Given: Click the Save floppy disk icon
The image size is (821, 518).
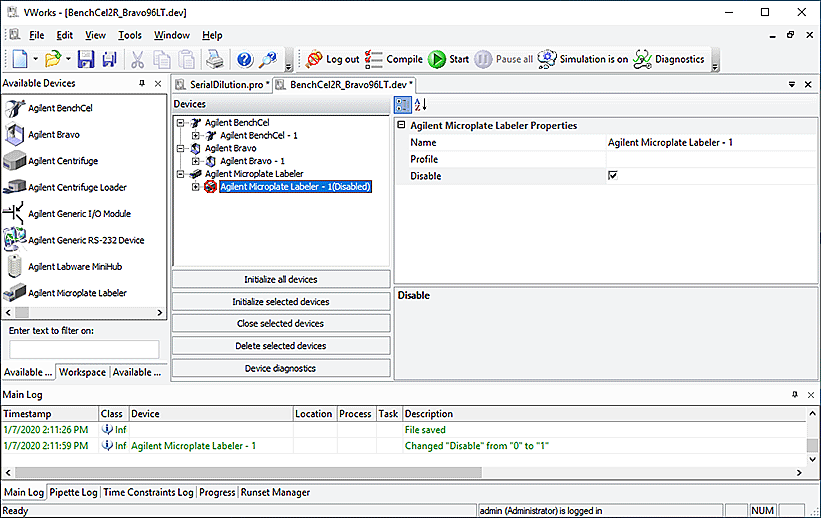Looking at the screenshot, I should [86, 59].
